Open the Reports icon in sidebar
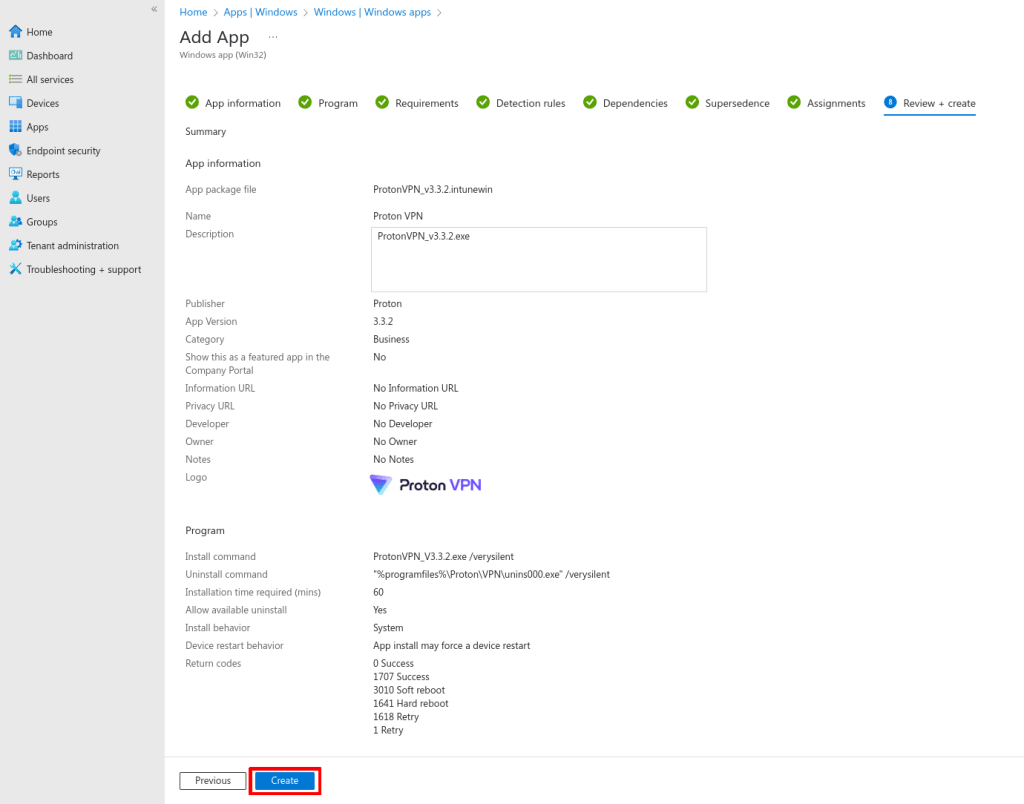Screen dimensions: 1024x804 click(x=16, y=174)
